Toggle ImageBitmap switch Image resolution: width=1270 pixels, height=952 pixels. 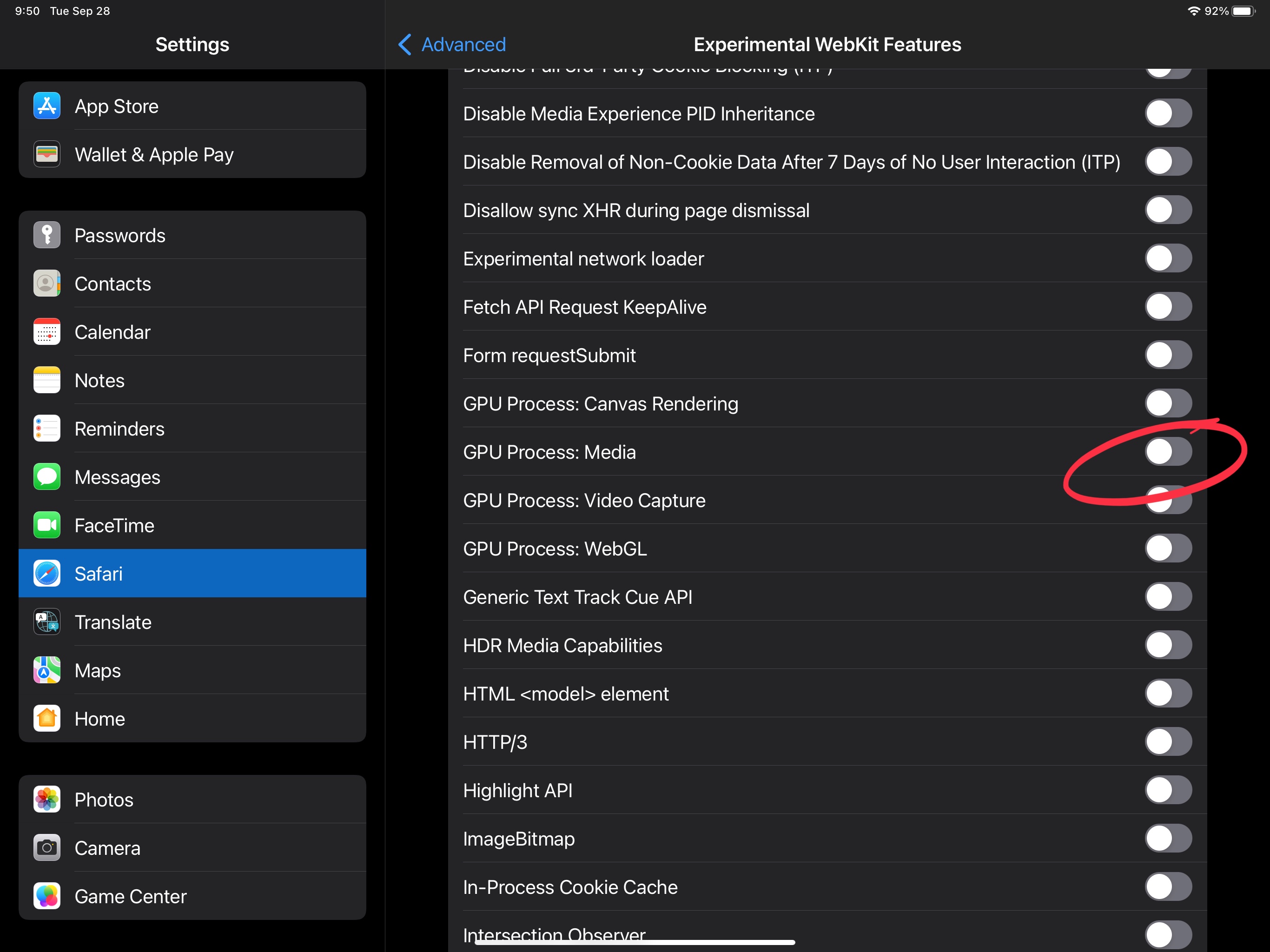[x=1168, y=838]
